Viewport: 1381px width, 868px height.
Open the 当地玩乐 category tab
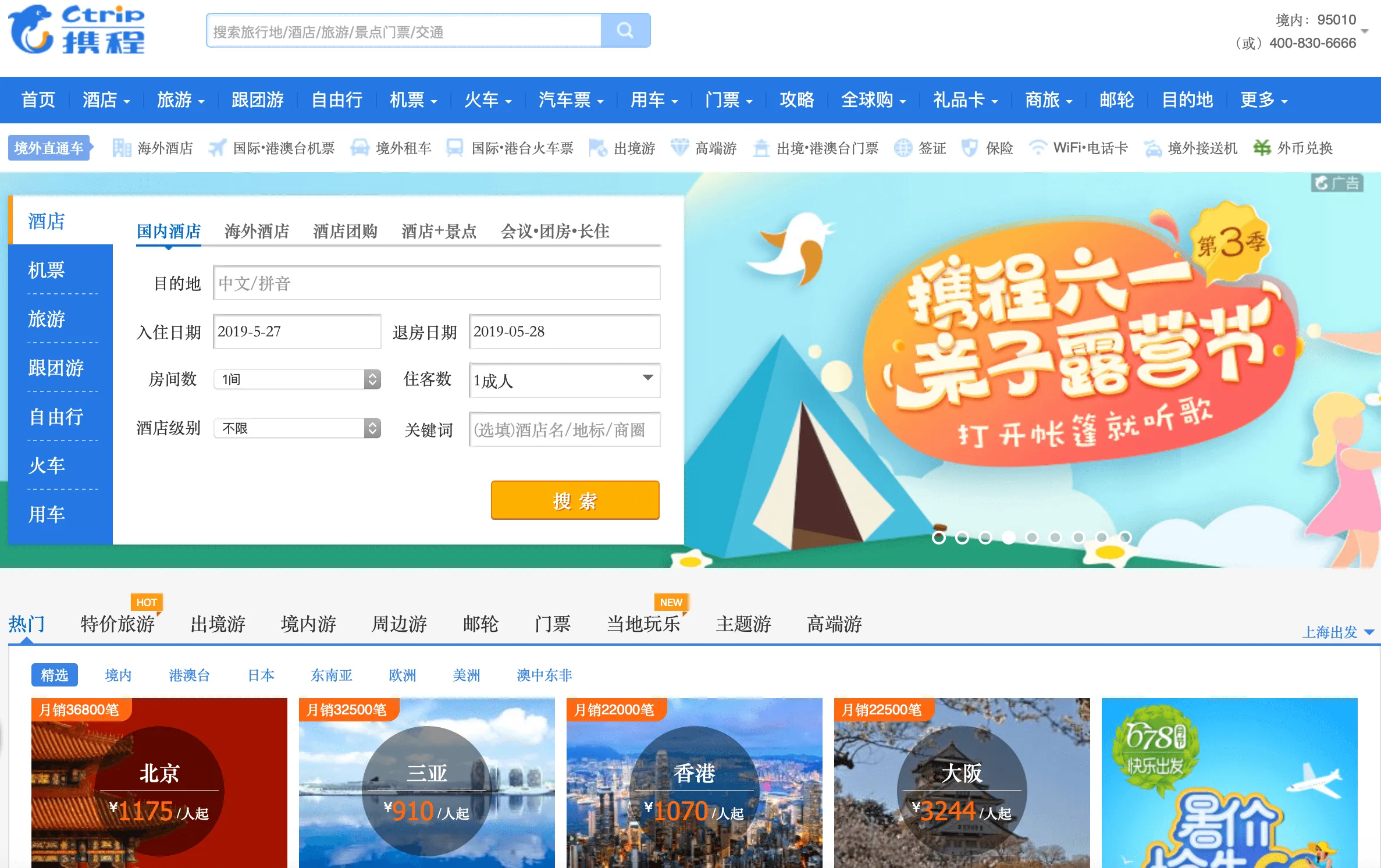pos(643,624)
